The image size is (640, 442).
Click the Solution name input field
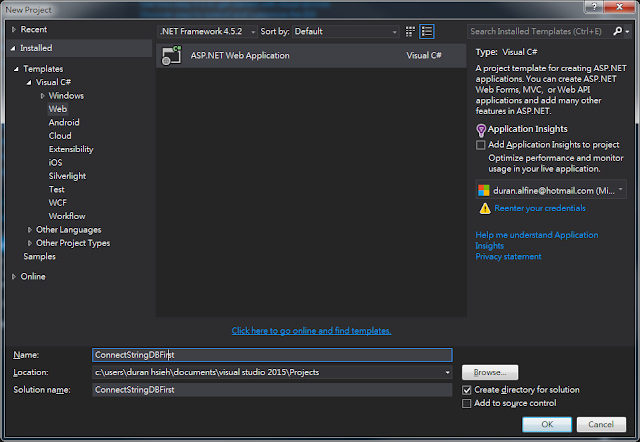pyautogui.click(x=272, y=390)
